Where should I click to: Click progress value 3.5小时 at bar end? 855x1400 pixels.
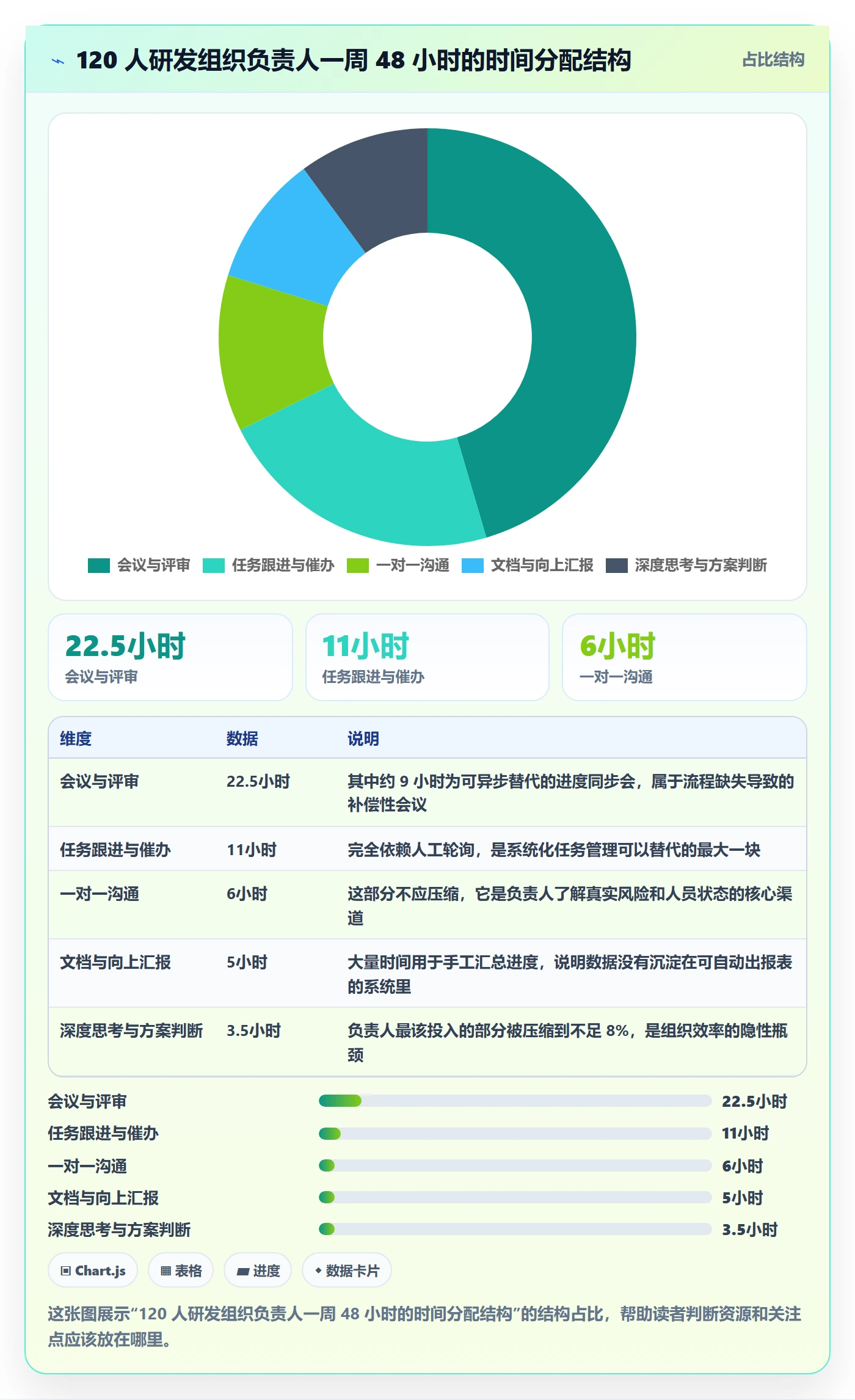pyautogui.click(x=750, y=1230)
